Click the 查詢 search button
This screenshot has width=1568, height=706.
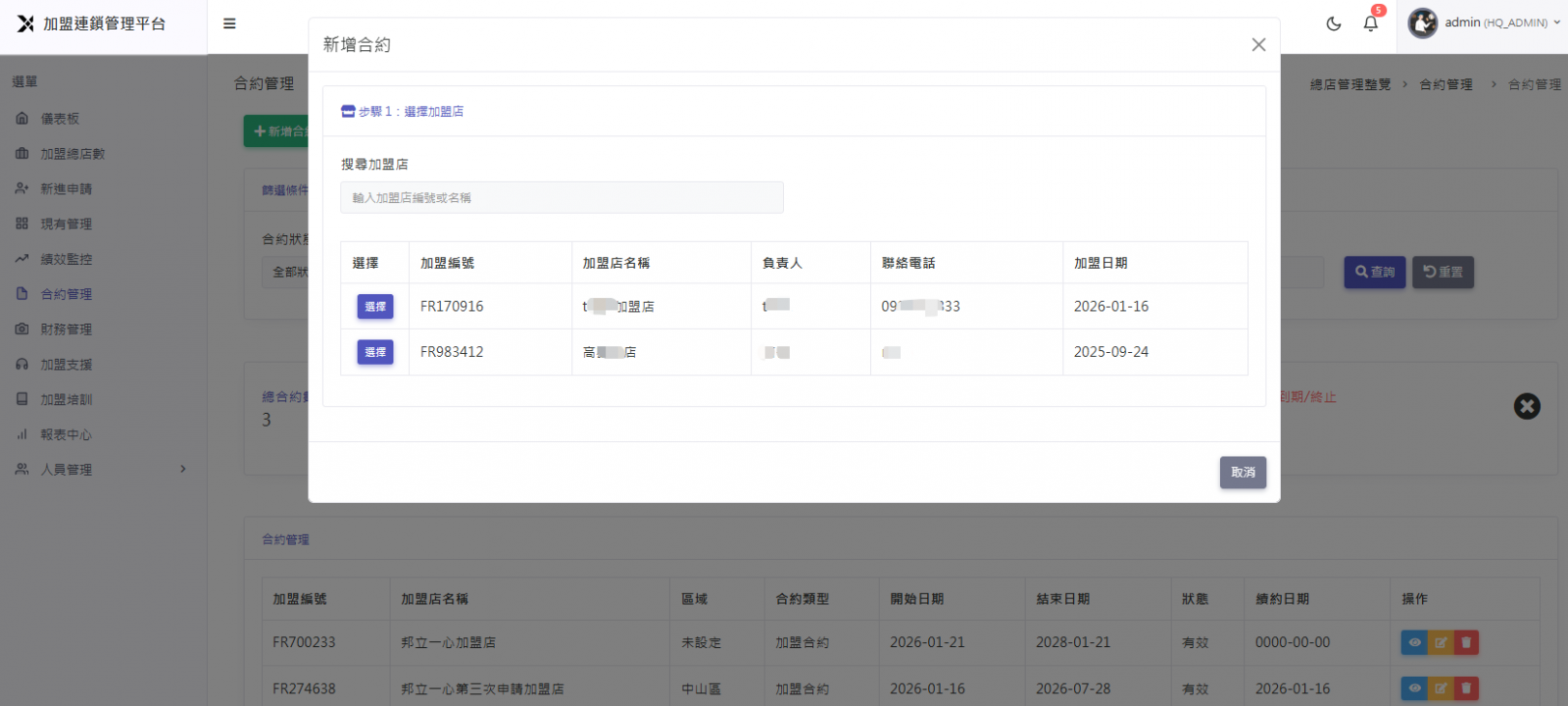(1375, 272)
